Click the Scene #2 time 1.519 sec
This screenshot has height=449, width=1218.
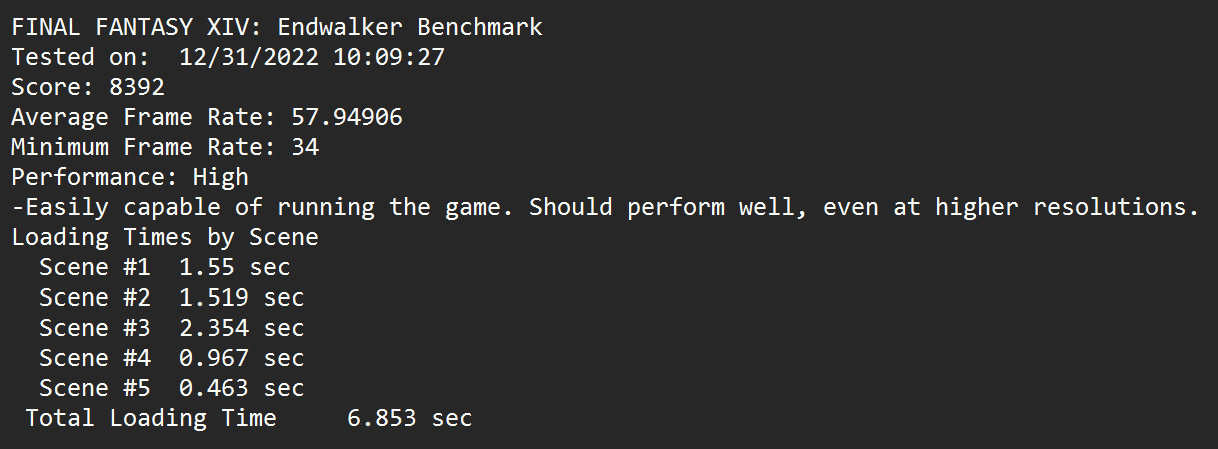pyautogui.click(x=242, y=298)
